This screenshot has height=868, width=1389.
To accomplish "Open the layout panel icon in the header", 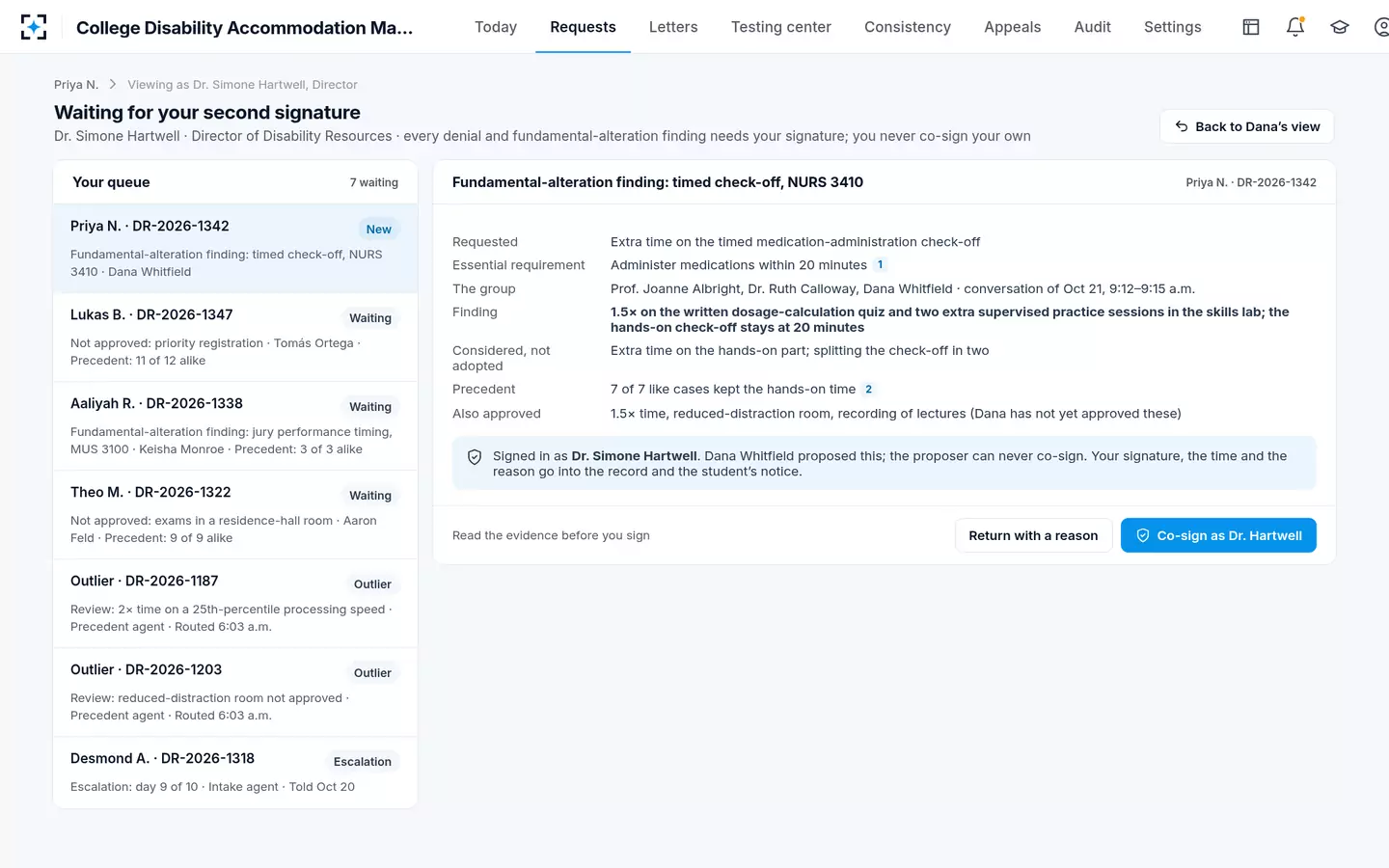I will point(1251,27).
